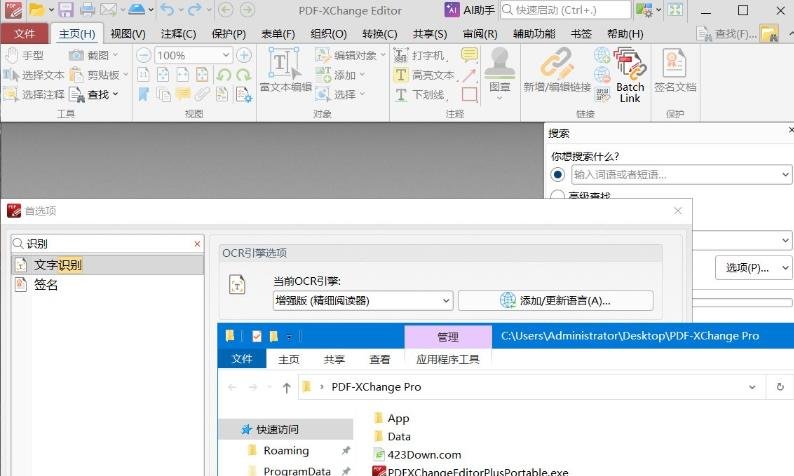The width and height of the screenshot is (794, 476).
Task: Open the 选项(P)... options dropdown button
Action: (x=753, y=268)
